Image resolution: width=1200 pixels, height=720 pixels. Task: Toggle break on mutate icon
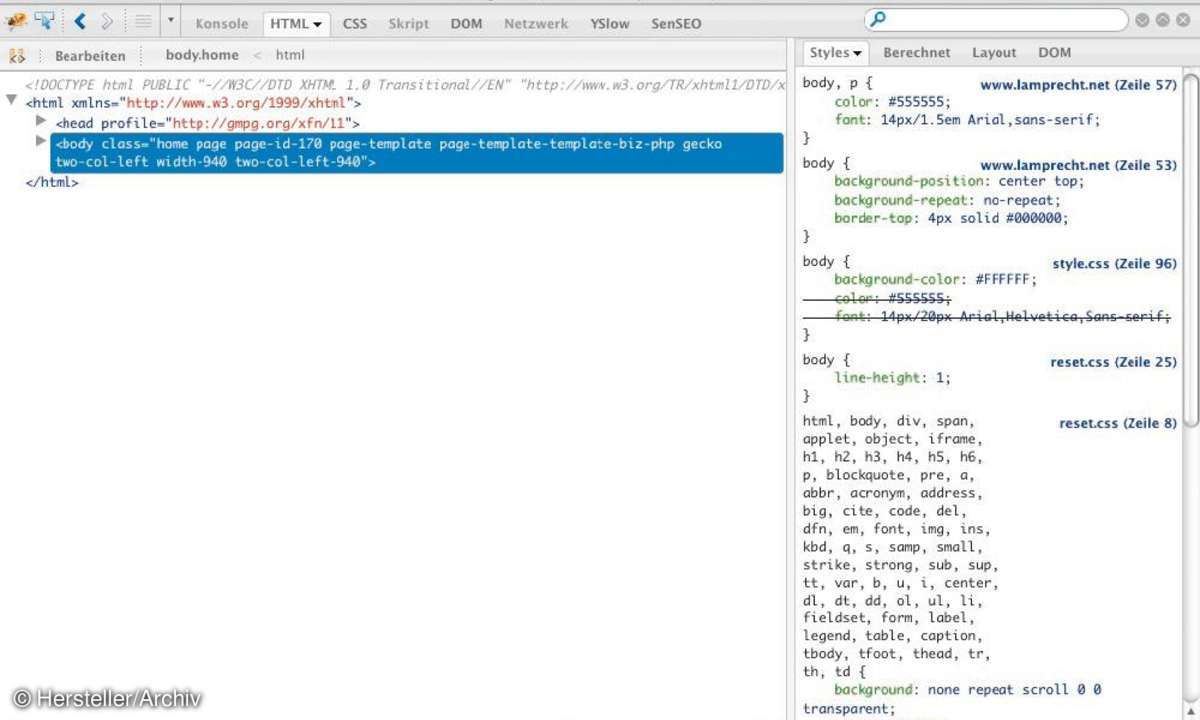pyautogui.click(x=17, y=56)
